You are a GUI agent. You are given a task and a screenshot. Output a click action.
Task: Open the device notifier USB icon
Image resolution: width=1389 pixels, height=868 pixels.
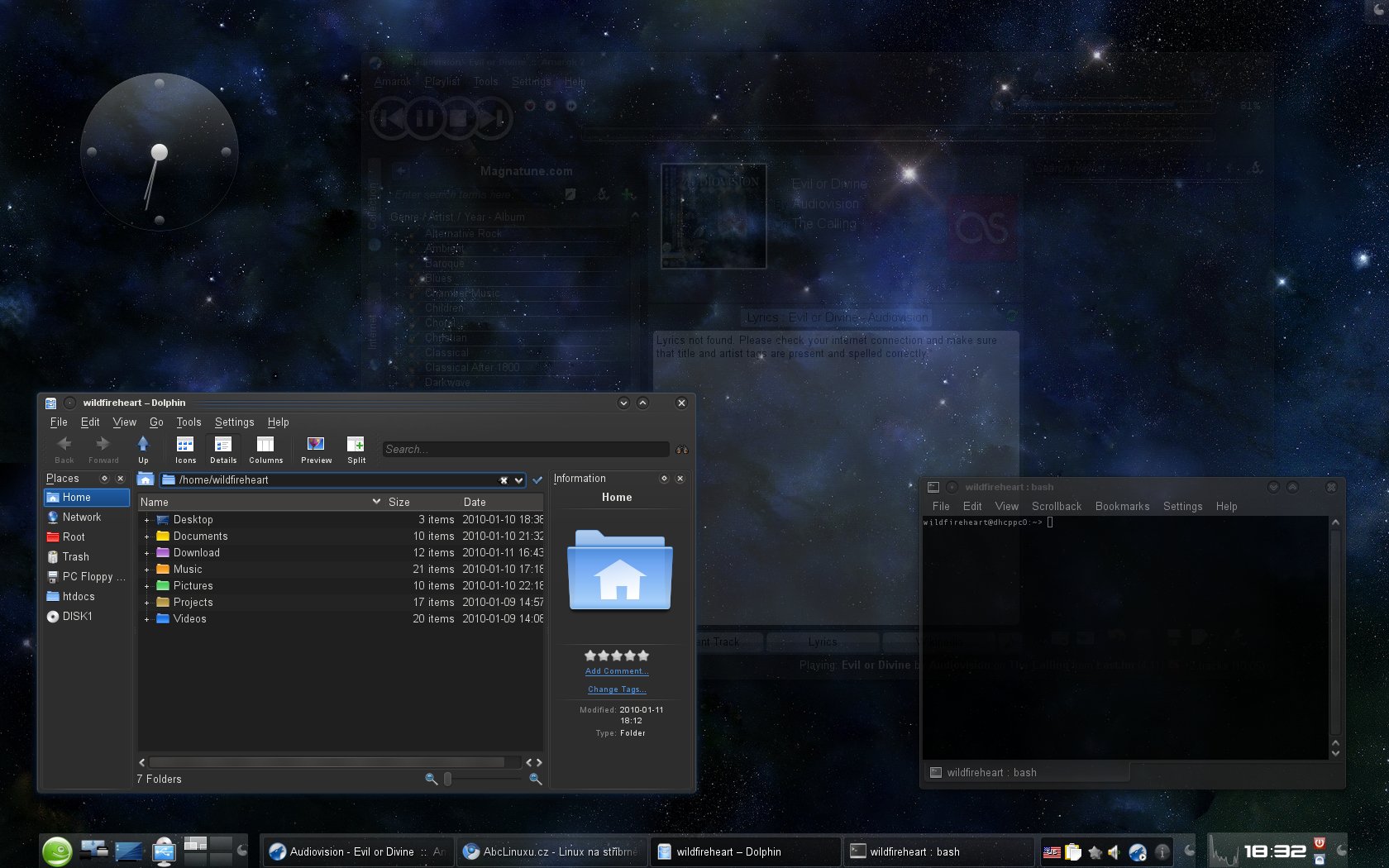[164, 851]
